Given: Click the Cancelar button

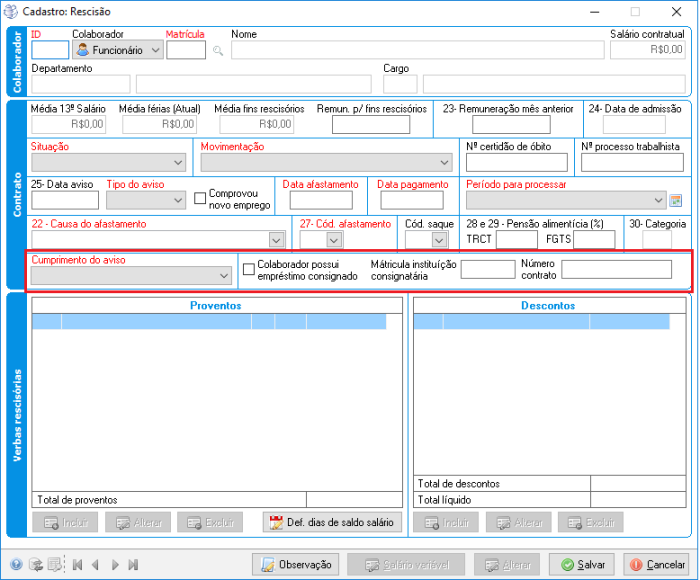Looking at the screenshot, I should click(x=655, y=565).
